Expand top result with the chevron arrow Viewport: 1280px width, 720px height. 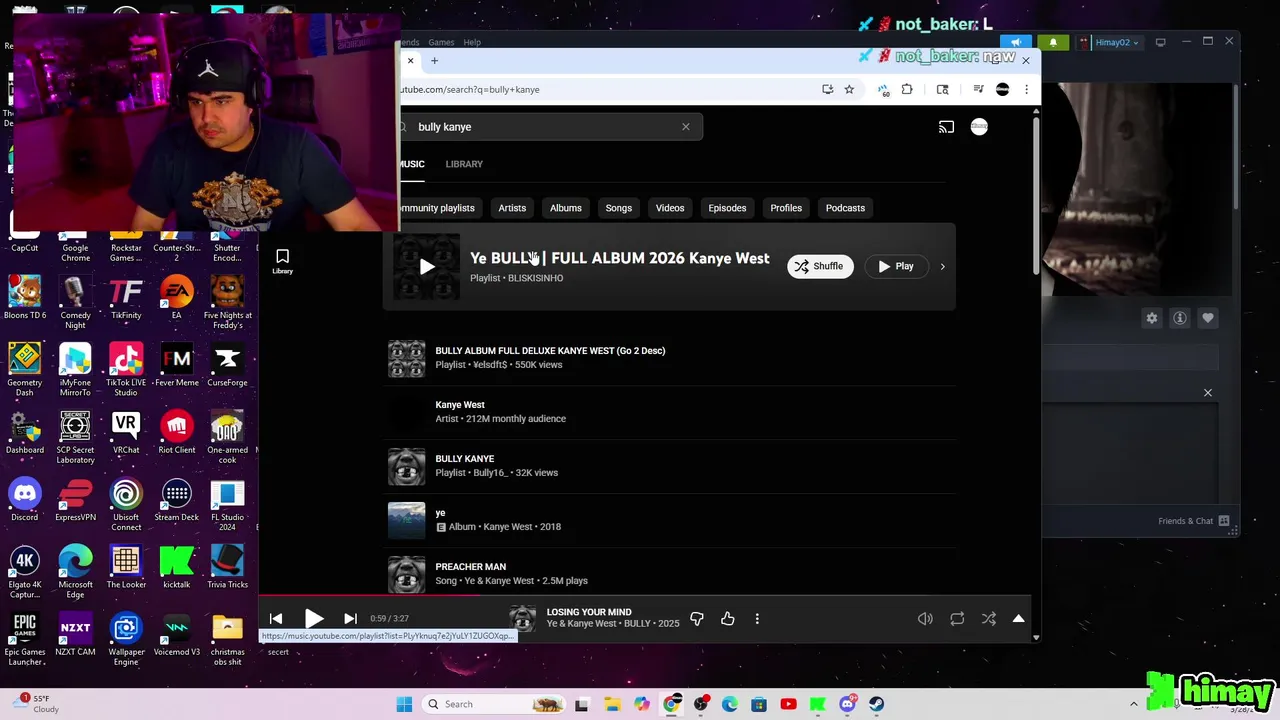coord(942,266)
